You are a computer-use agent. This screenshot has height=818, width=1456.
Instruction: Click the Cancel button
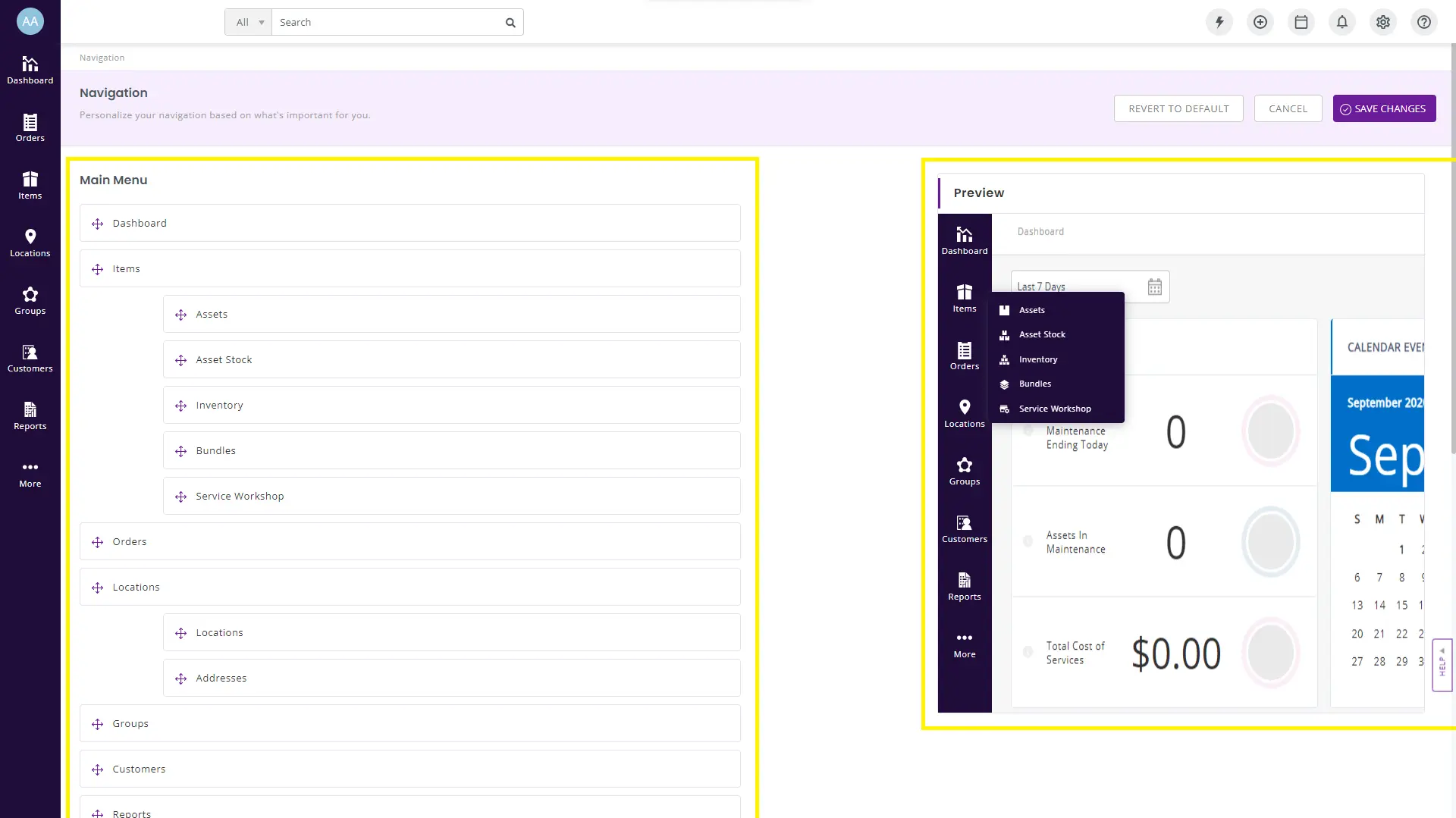[x=1288, y=108]
